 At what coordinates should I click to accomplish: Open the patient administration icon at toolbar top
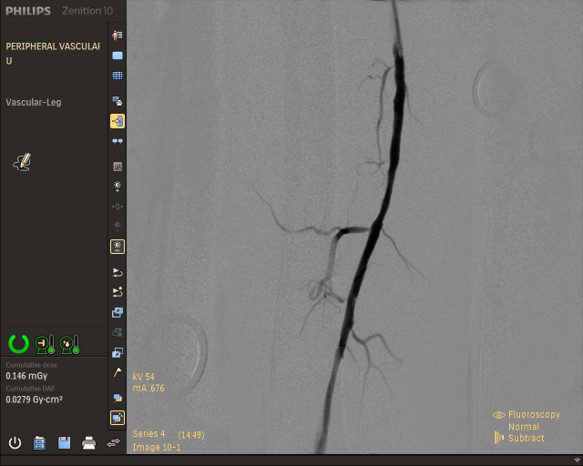pos(117,35)
